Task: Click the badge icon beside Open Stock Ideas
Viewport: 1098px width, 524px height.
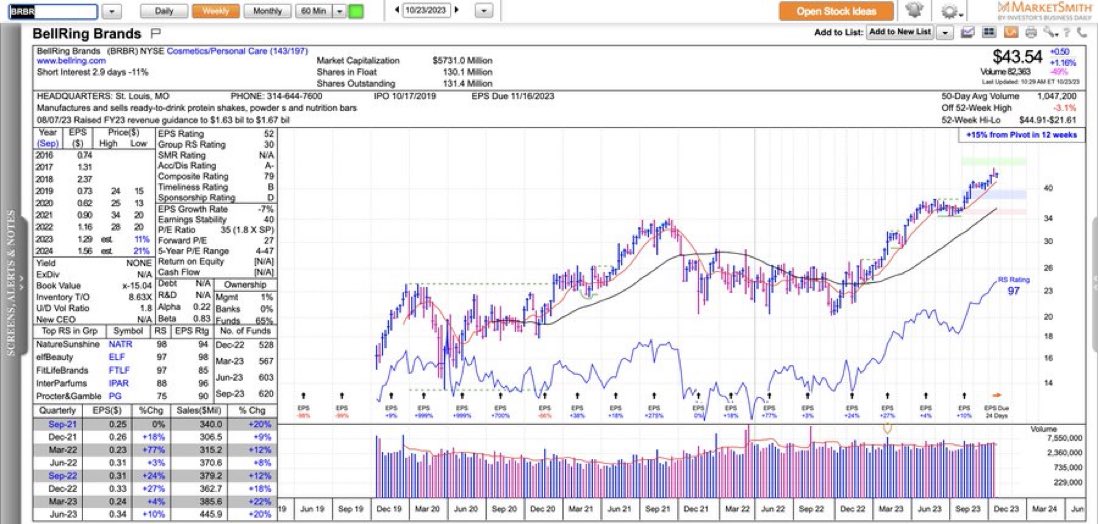Action: (x=913, y=11)
